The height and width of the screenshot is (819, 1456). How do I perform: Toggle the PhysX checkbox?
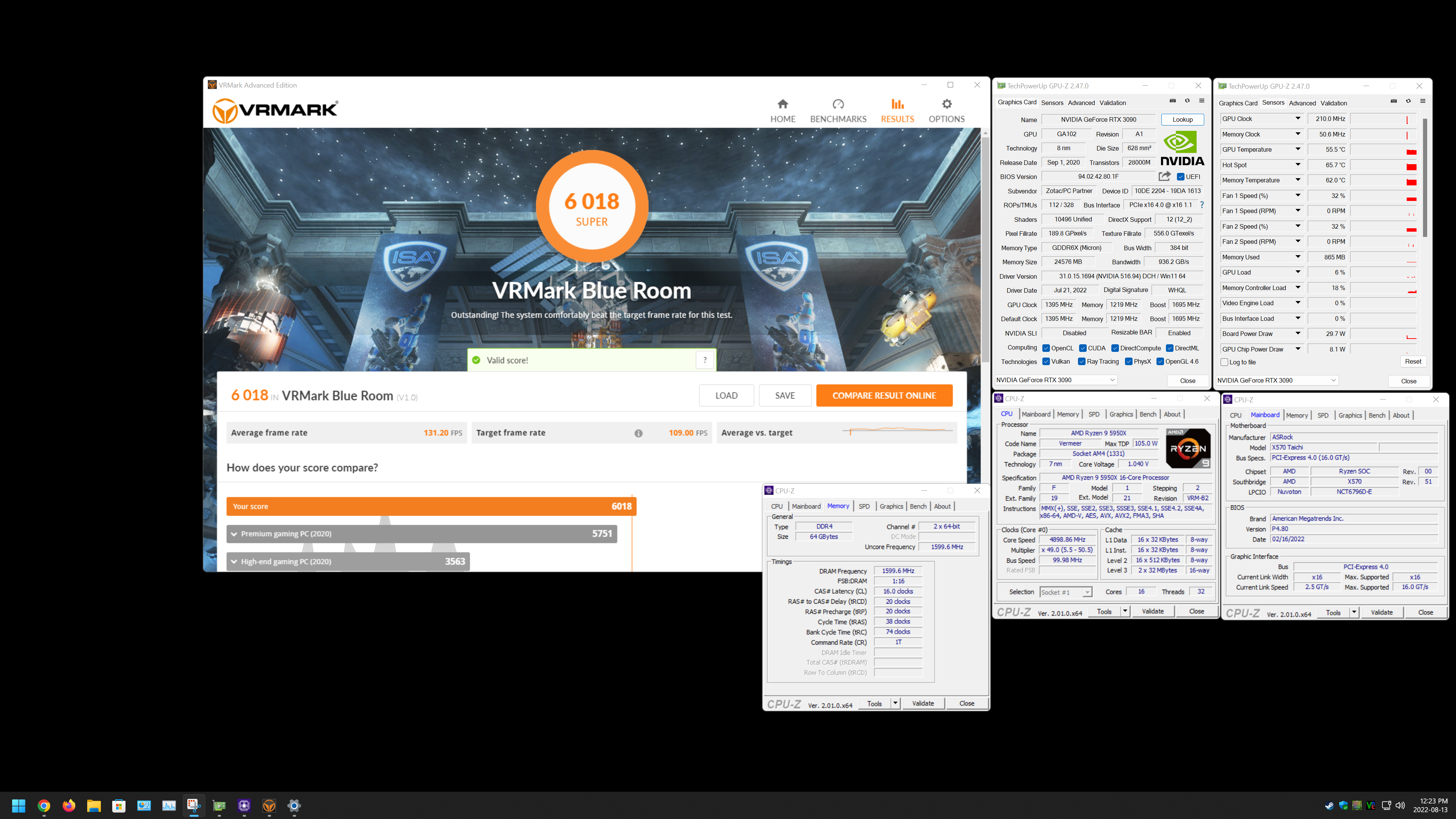(x=1129, y=362)
